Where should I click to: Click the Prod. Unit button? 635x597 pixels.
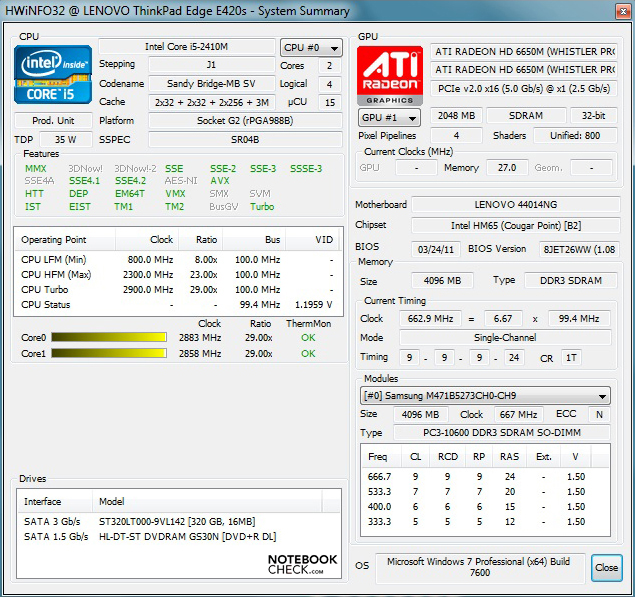(53, 121)
